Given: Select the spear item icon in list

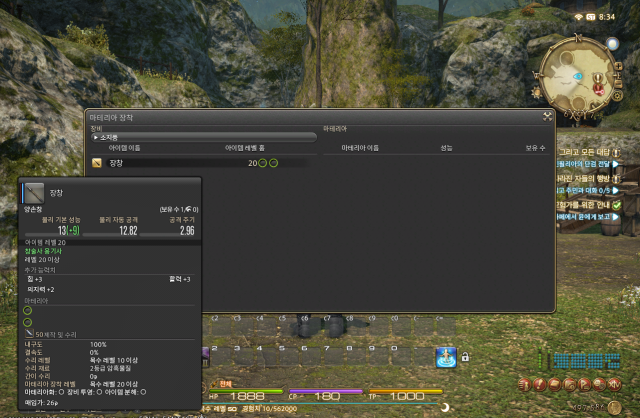Looking at the screenshot, I should (x=97, y=162).
